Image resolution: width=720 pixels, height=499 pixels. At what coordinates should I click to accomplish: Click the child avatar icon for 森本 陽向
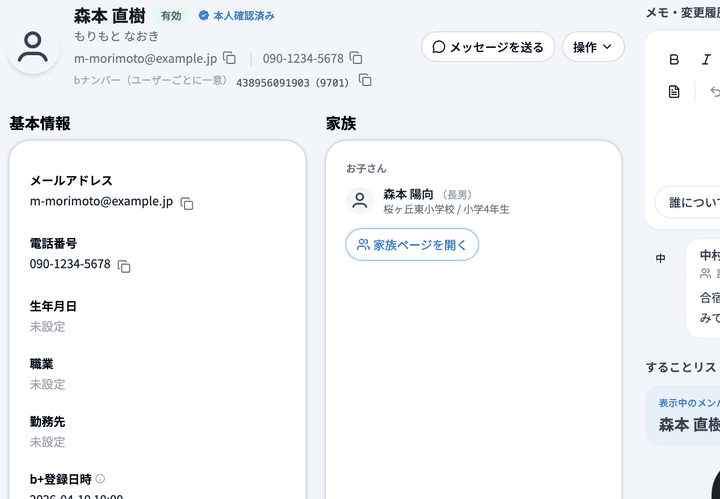point(360,201)
